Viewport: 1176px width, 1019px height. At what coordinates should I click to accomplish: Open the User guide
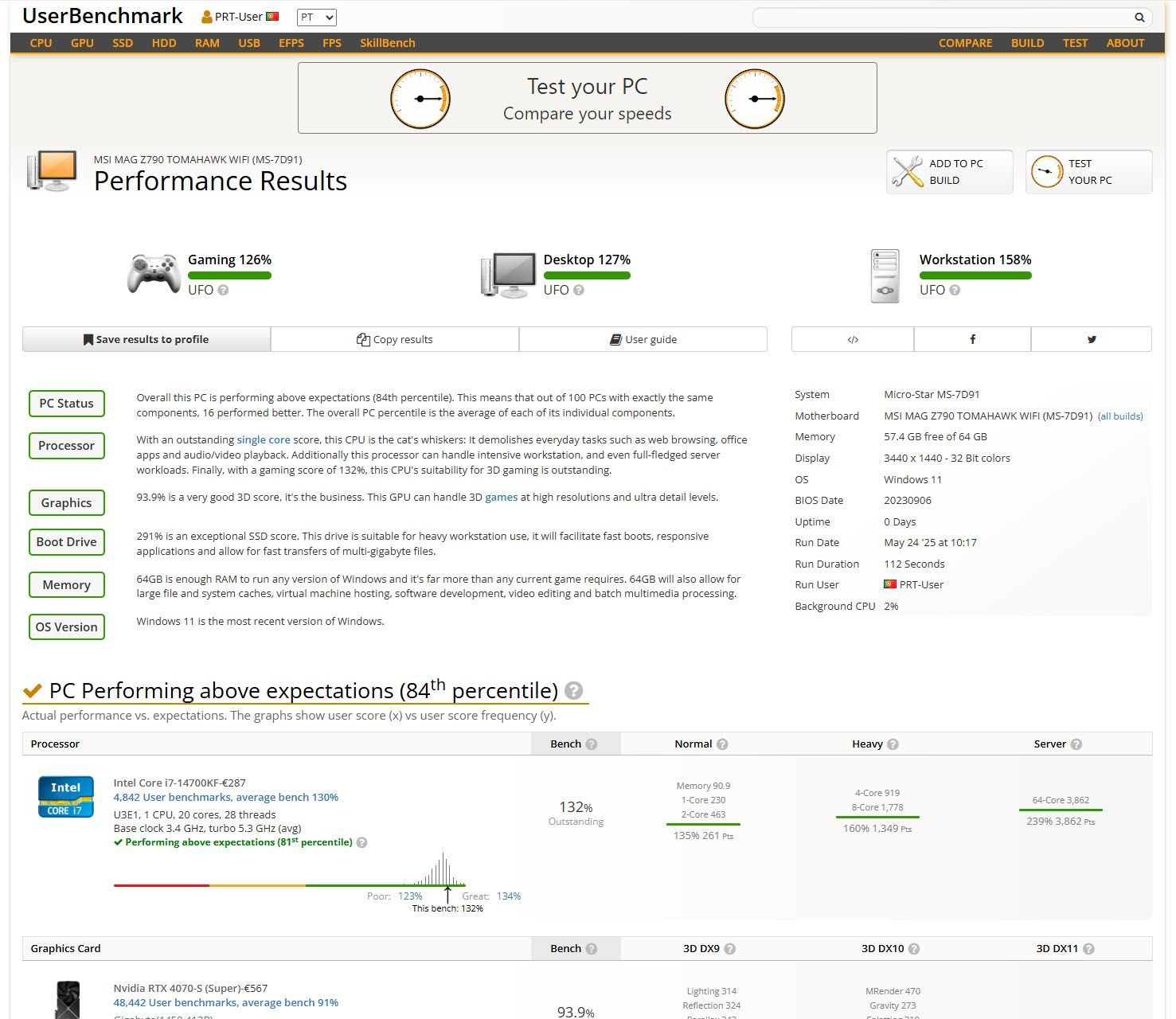click(643, 339)
